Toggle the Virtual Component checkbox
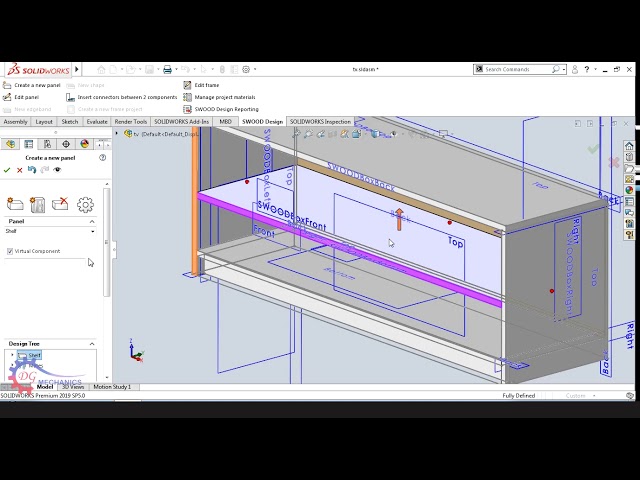This screenshot has width=640, height=480. tap(10, 251)
